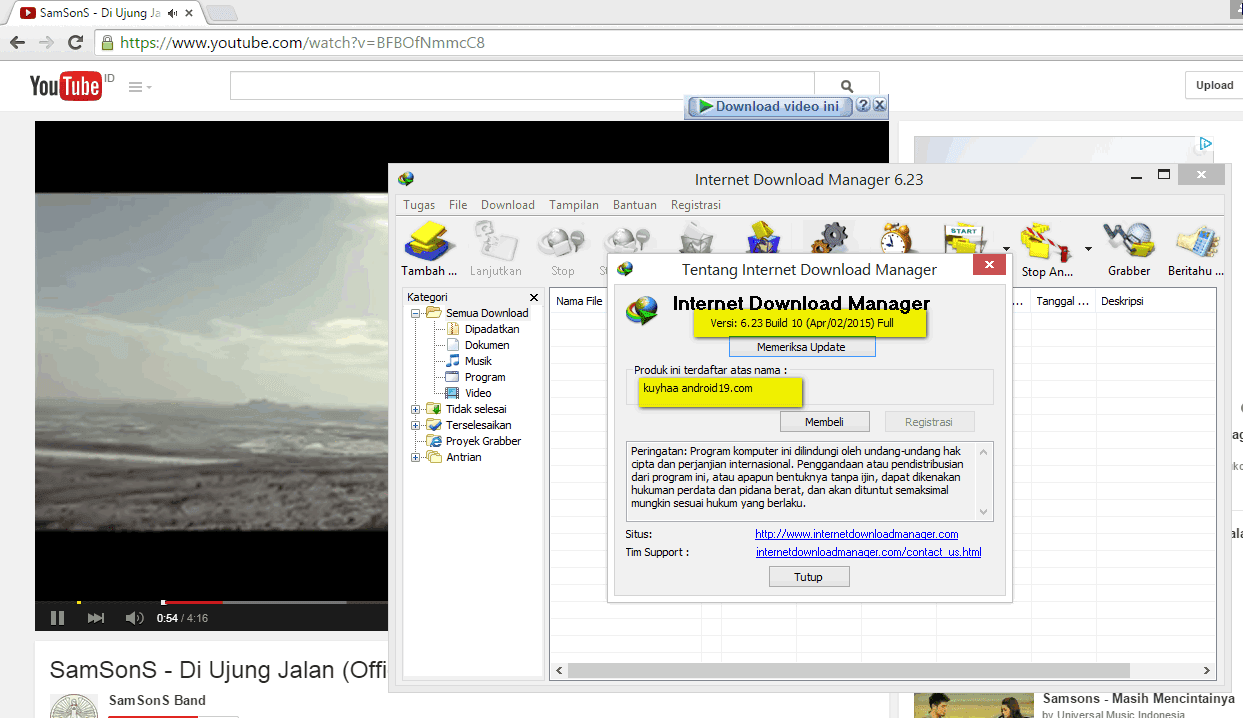Open the scheduler alarm clock icon
This screenshot has height=718, width=1243.
click(x=896, y=239)
